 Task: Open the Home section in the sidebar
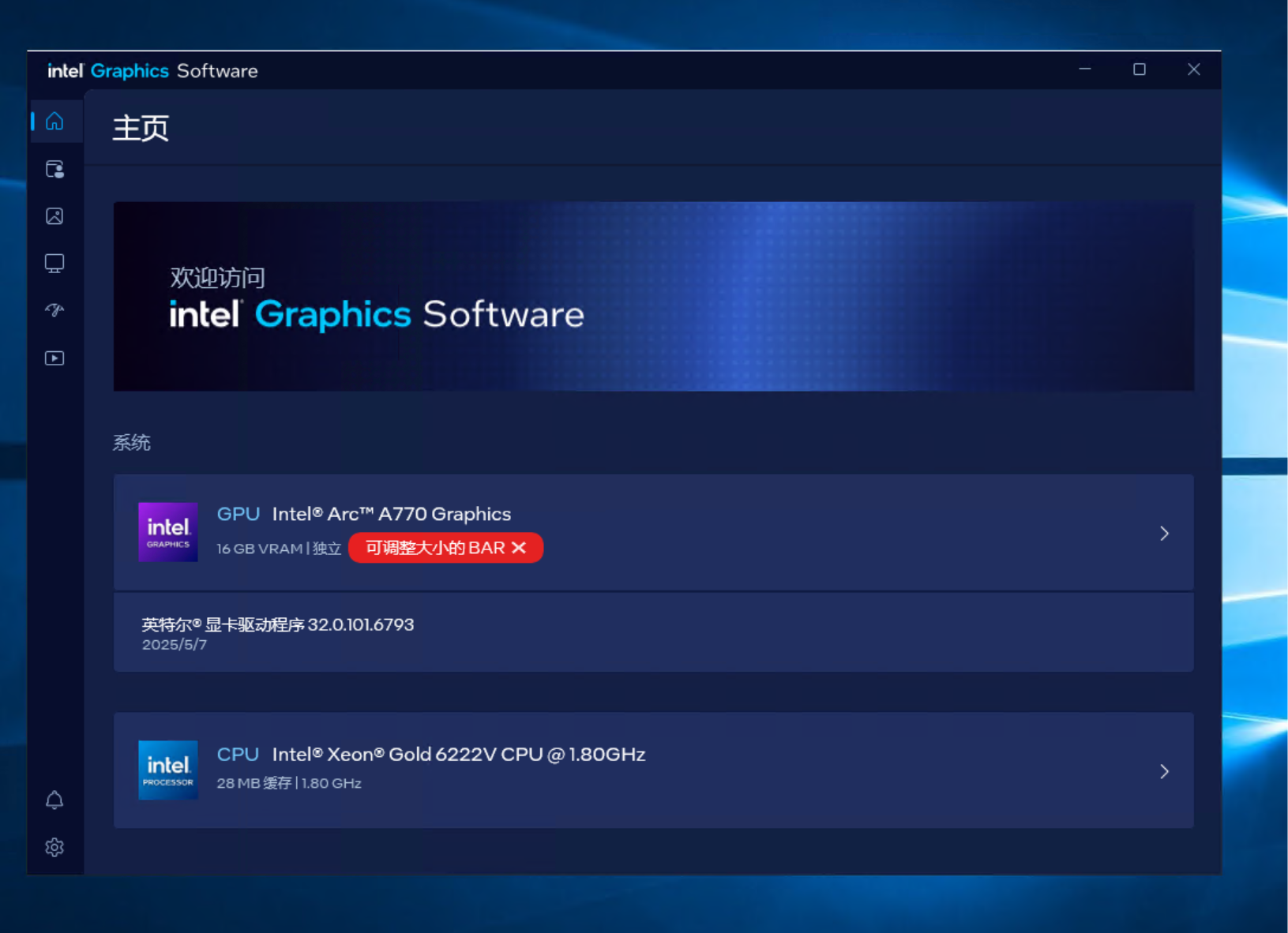54,121
